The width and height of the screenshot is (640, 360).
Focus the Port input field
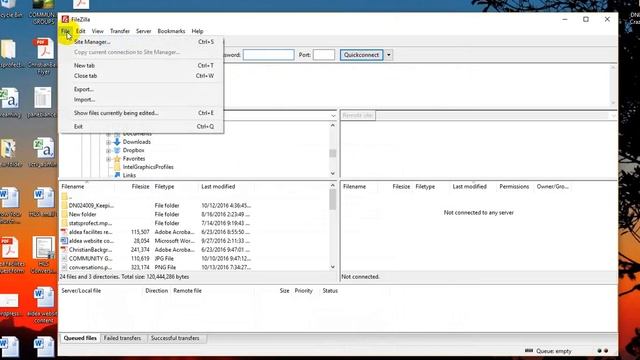324,55
